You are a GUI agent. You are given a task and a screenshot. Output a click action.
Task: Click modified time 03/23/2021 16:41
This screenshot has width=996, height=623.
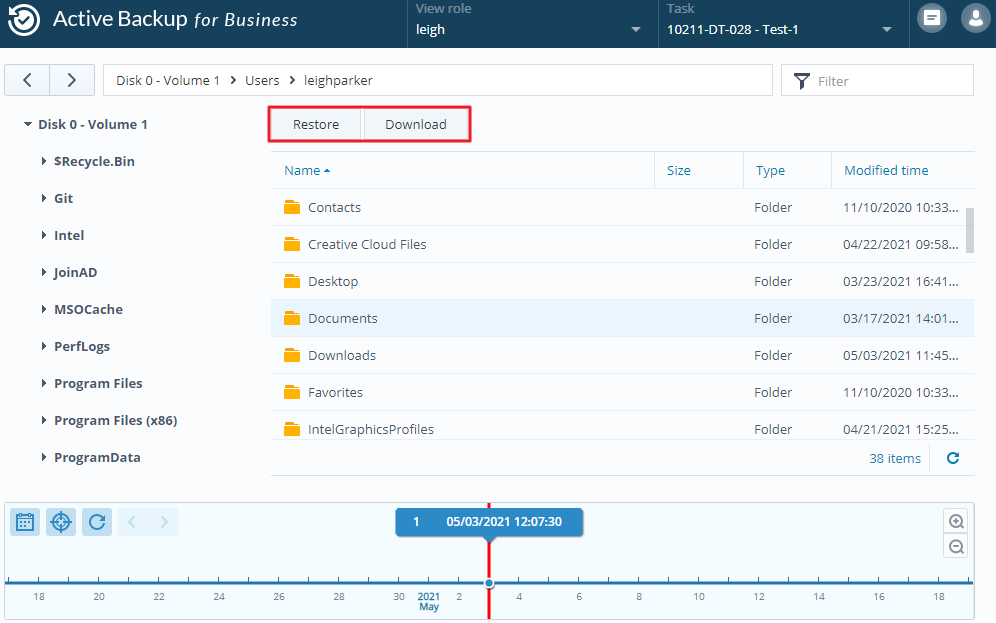901,281
